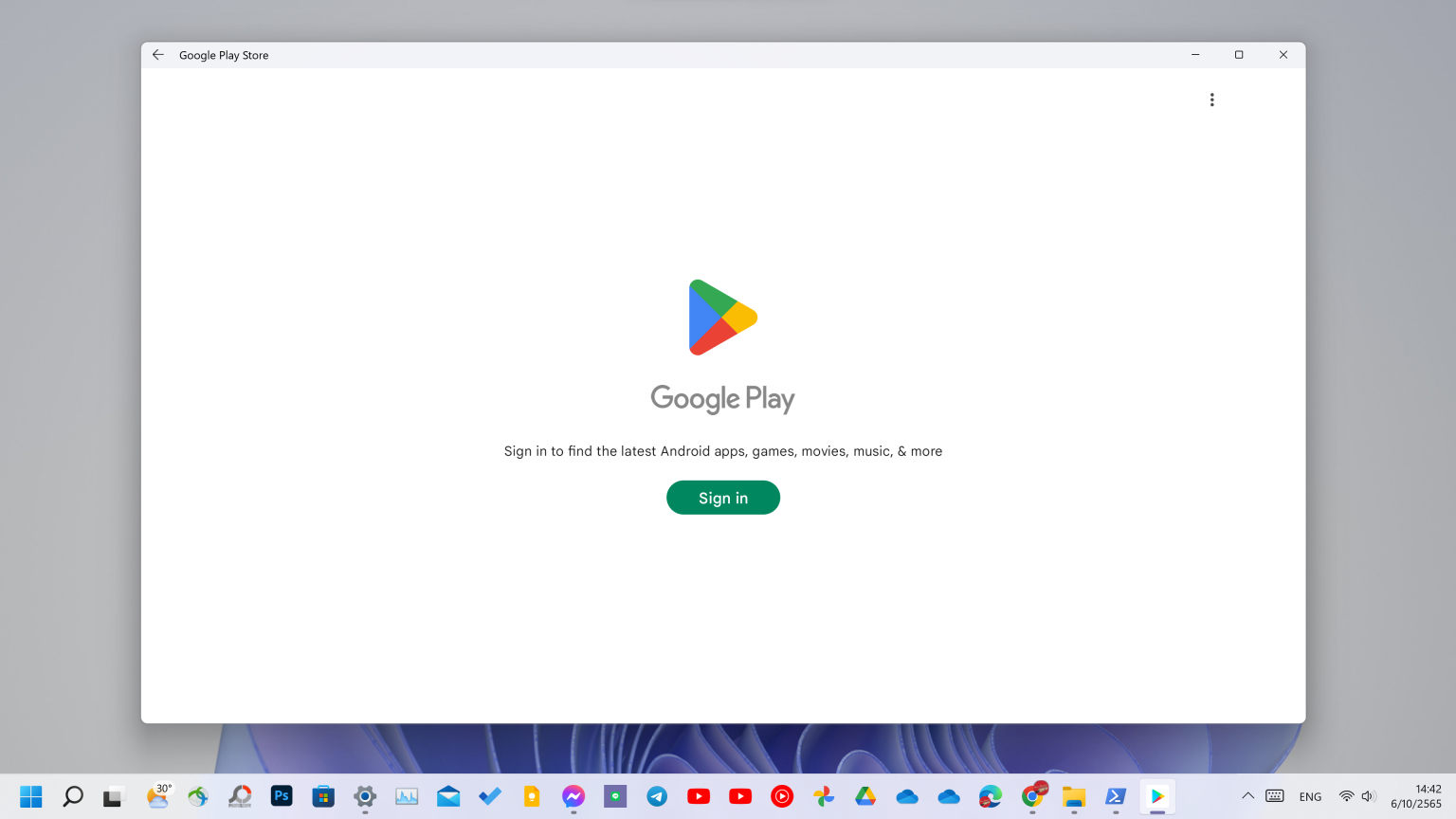Image resolution: width=1456 pixels, height=819 pixels.
Task: Open the volume slider from the tray
Action: 1367,796
